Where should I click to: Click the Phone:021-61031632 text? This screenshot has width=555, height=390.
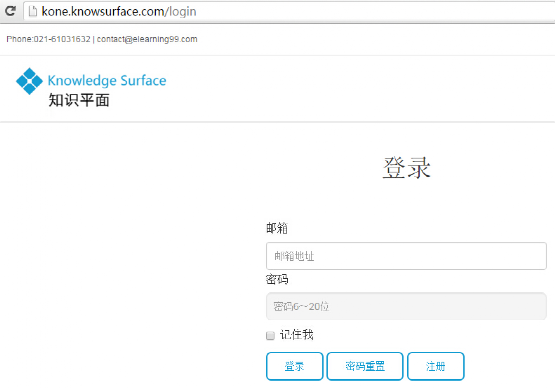tap(48, 39)
